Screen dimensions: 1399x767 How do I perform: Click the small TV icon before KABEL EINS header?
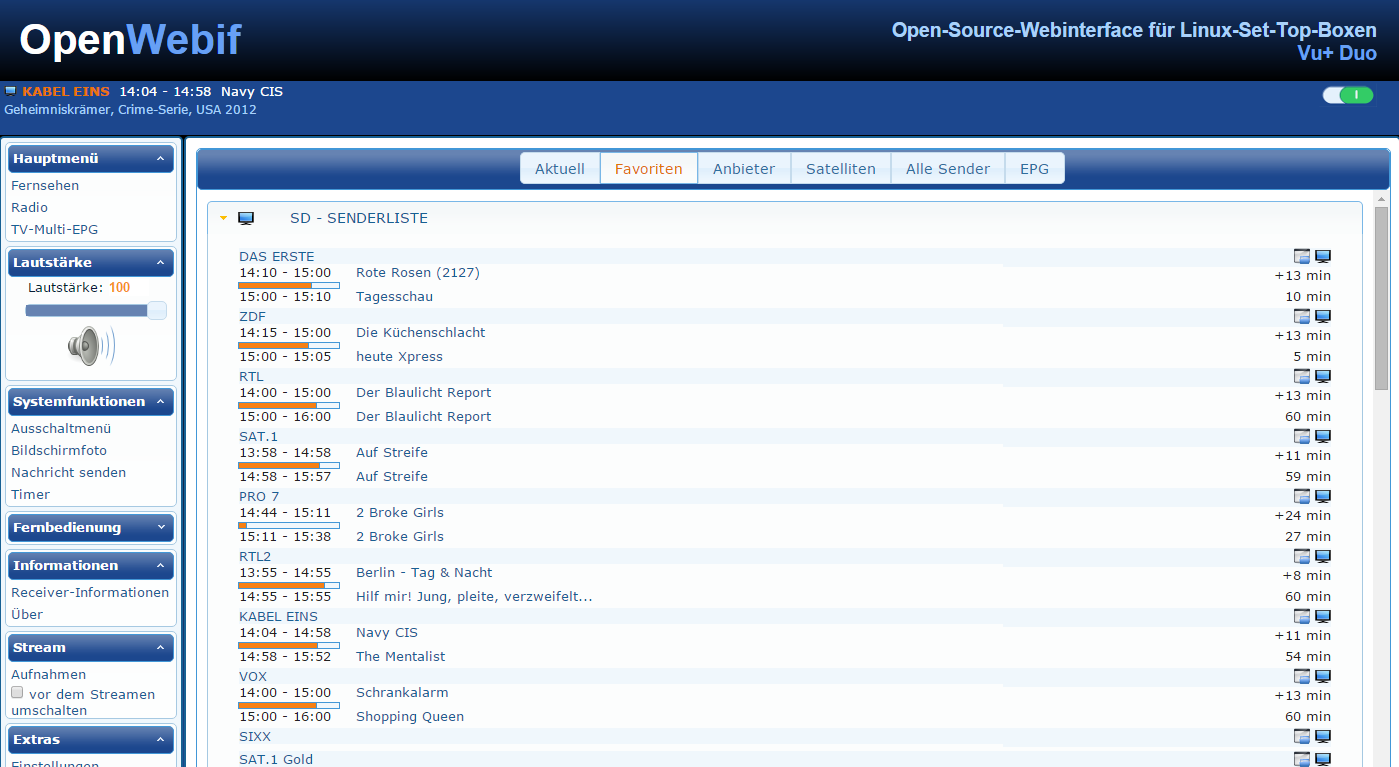click(x=10, y=91)
